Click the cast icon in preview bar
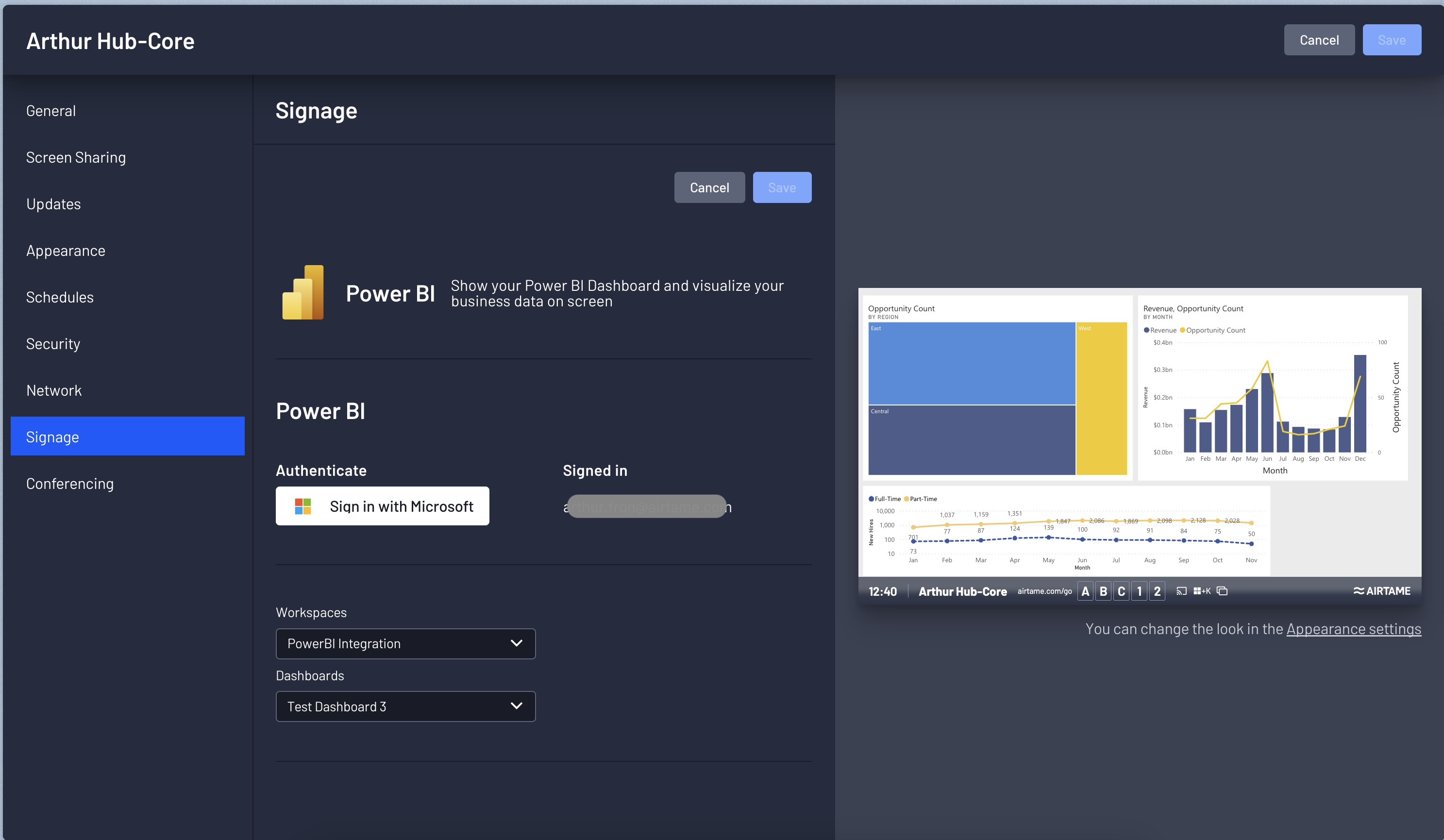This screenshot has height=840, width=1444. (1181, 591)
